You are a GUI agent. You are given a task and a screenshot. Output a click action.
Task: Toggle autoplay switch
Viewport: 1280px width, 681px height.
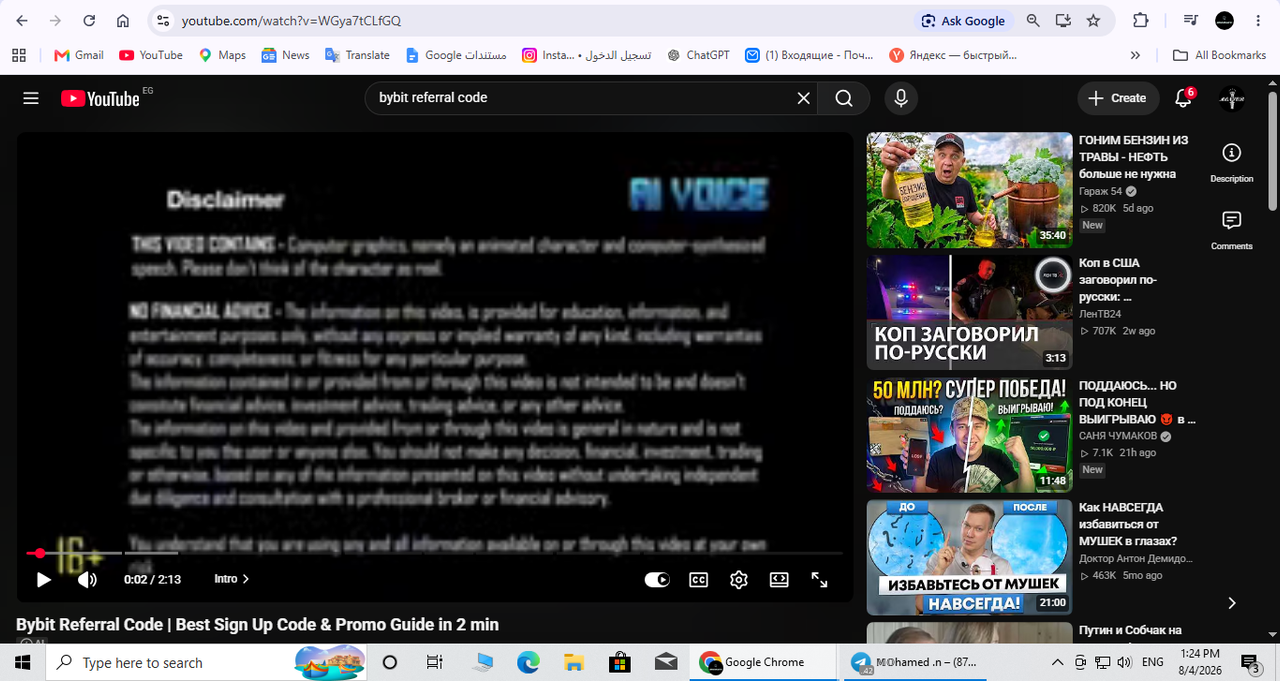pyautogui.click(x=657, y=579)
